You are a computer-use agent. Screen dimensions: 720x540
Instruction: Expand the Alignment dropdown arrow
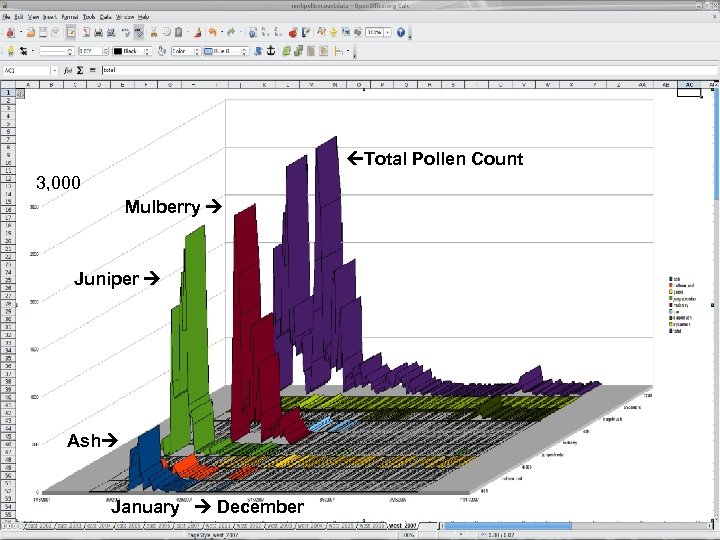tap(348, 51)
